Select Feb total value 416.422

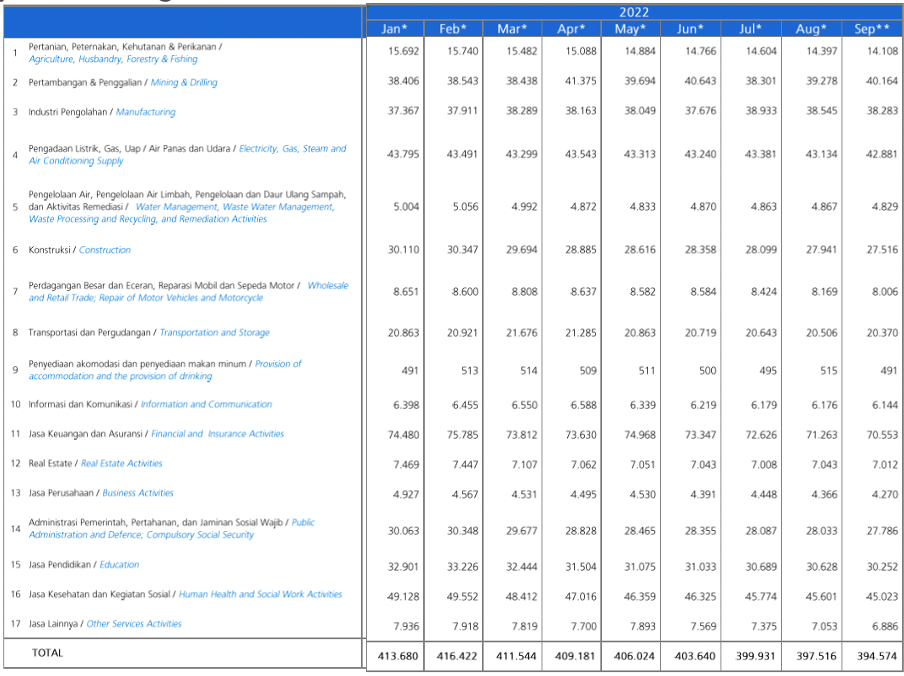click(x=457, y=656)
